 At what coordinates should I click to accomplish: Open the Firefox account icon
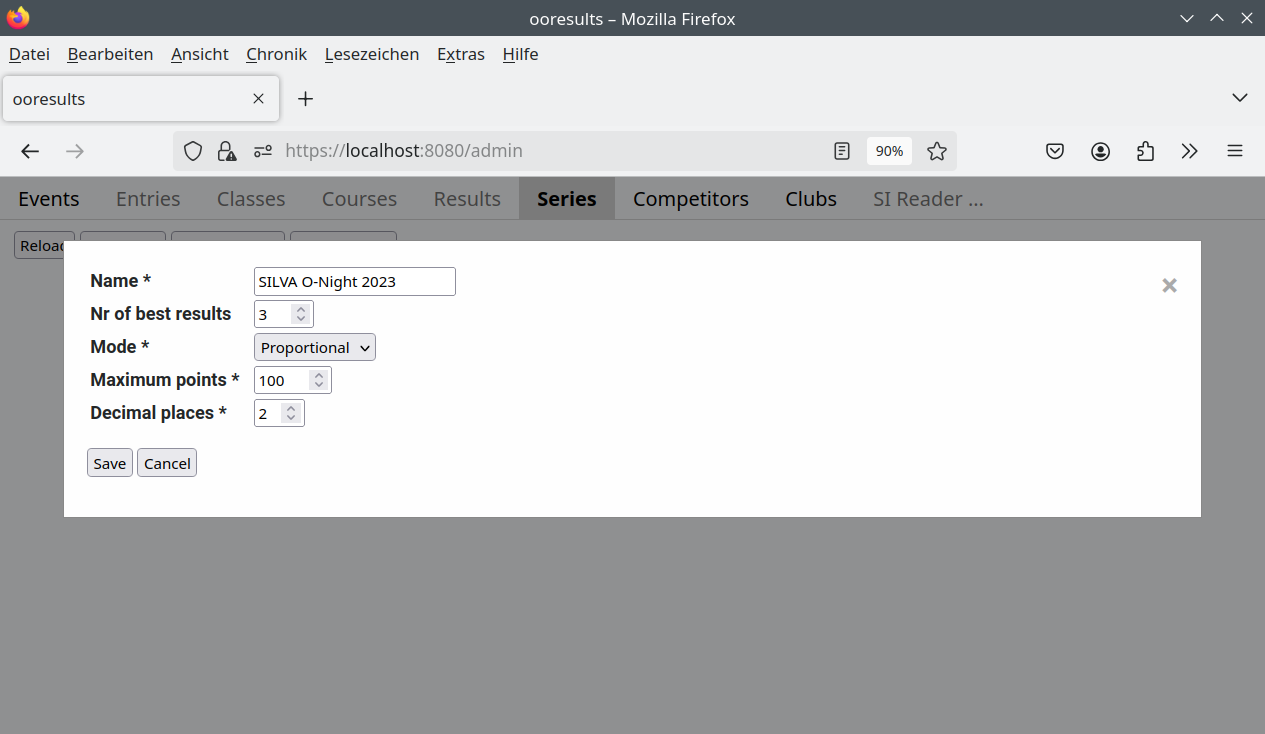1100,151
